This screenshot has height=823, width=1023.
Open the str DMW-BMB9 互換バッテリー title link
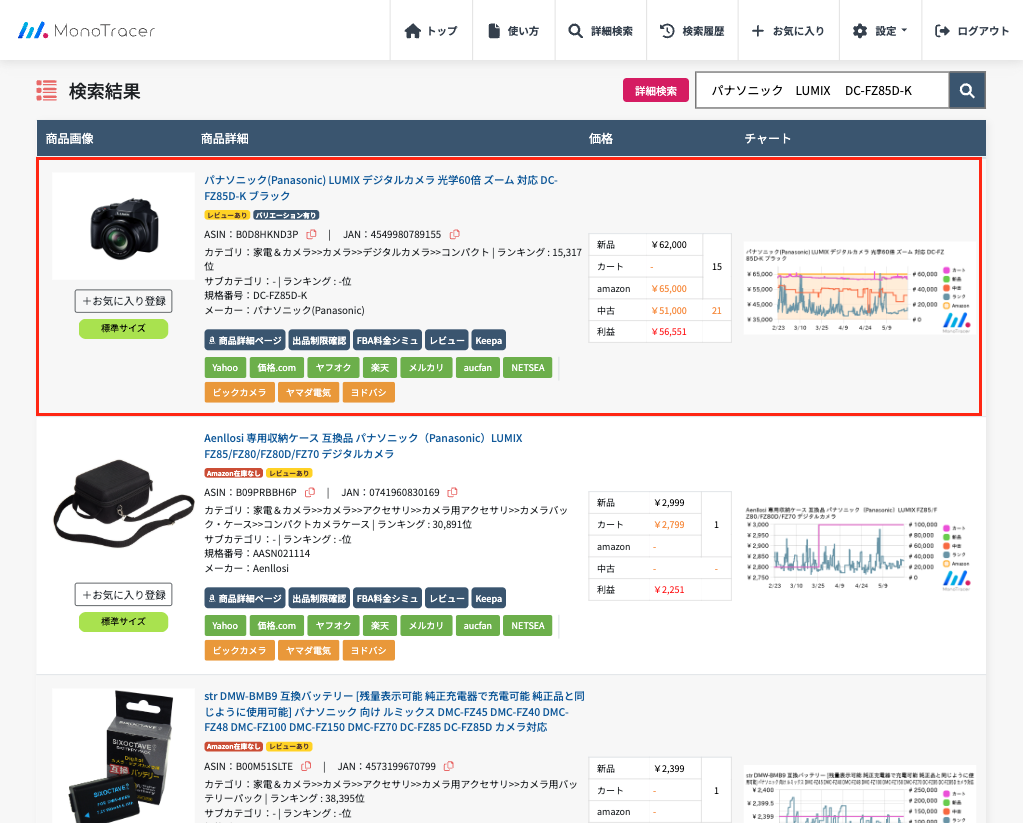coord(394,711)
